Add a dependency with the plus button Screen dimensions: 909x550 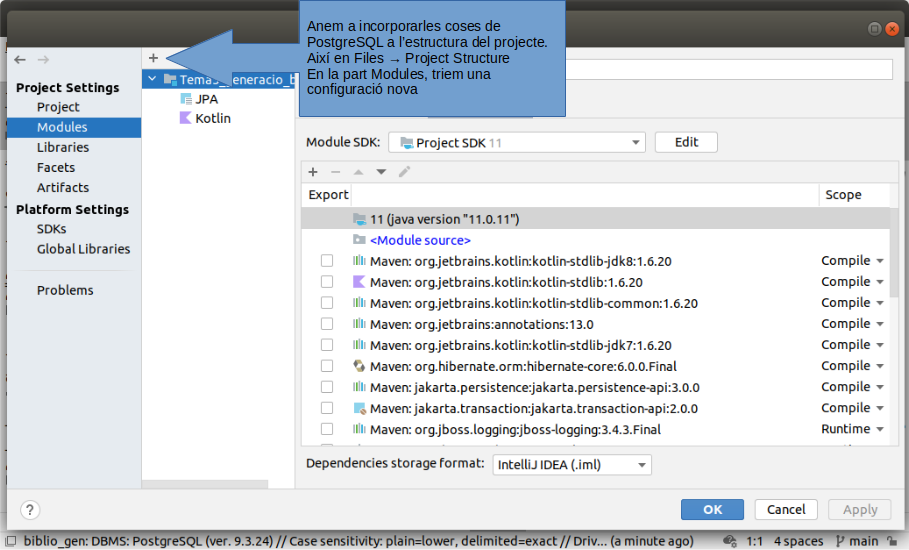[x=313, y=172]
